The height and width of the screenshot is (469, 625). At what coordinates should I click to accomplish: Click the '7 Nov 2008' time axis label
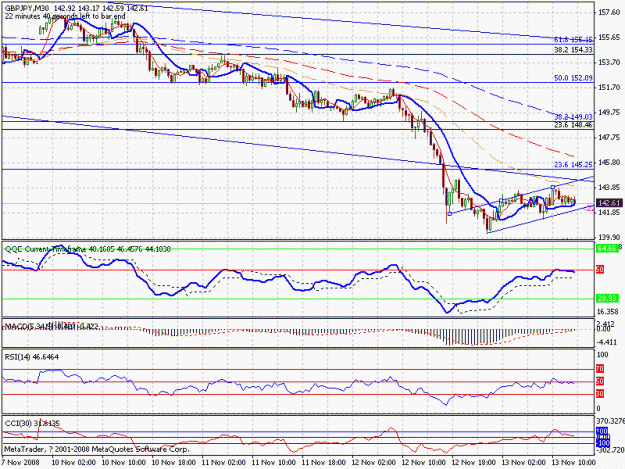(21, 463)
